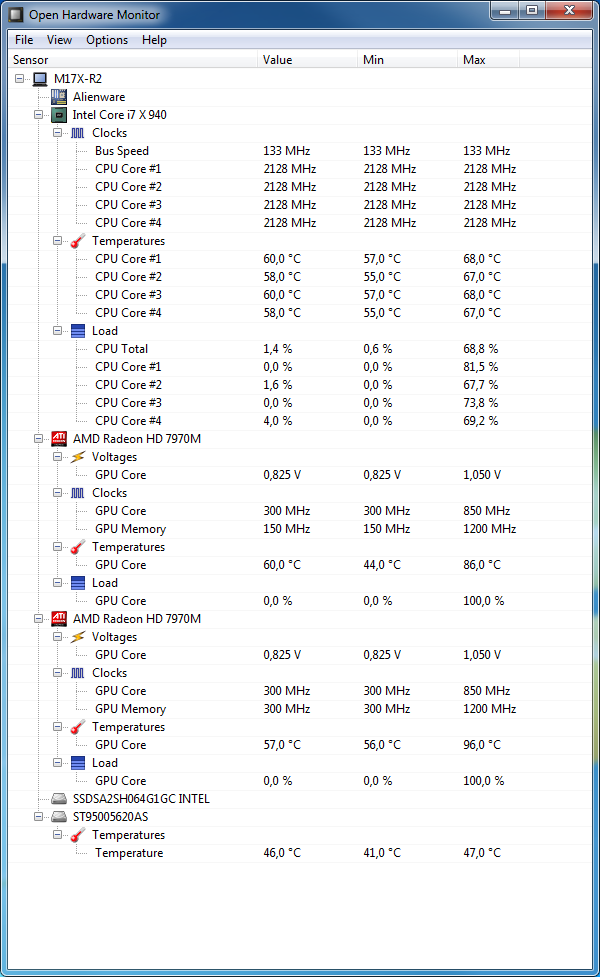The width and height of the screenshot is (600, 978).
Task: Collapse the CPU Temperatures group
Action: (x=57, y=241)
